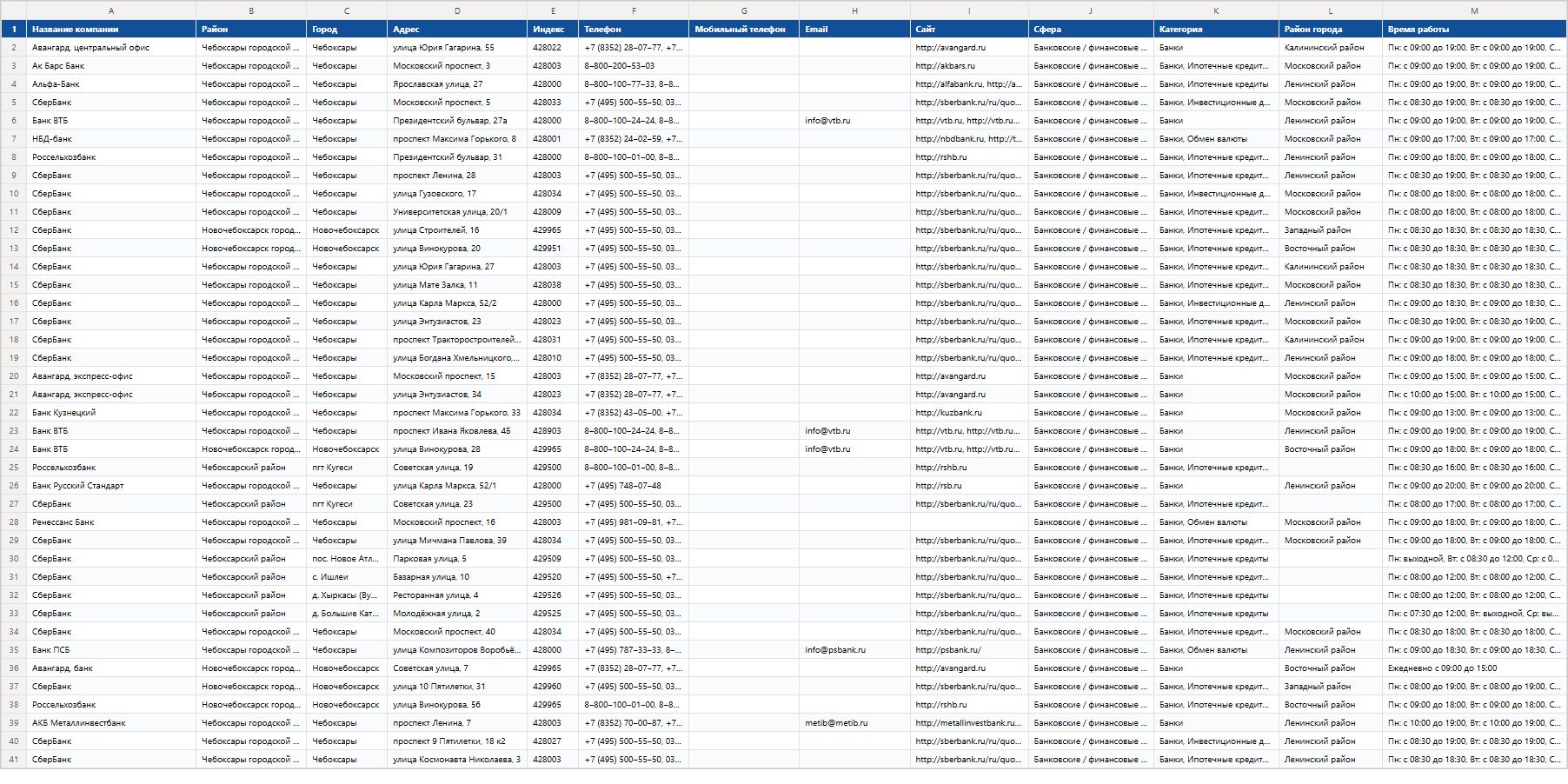Select the 'АКБ Металлинвестбанк' cell
This screenshot has height=784, width=1568.
point(111,723)
